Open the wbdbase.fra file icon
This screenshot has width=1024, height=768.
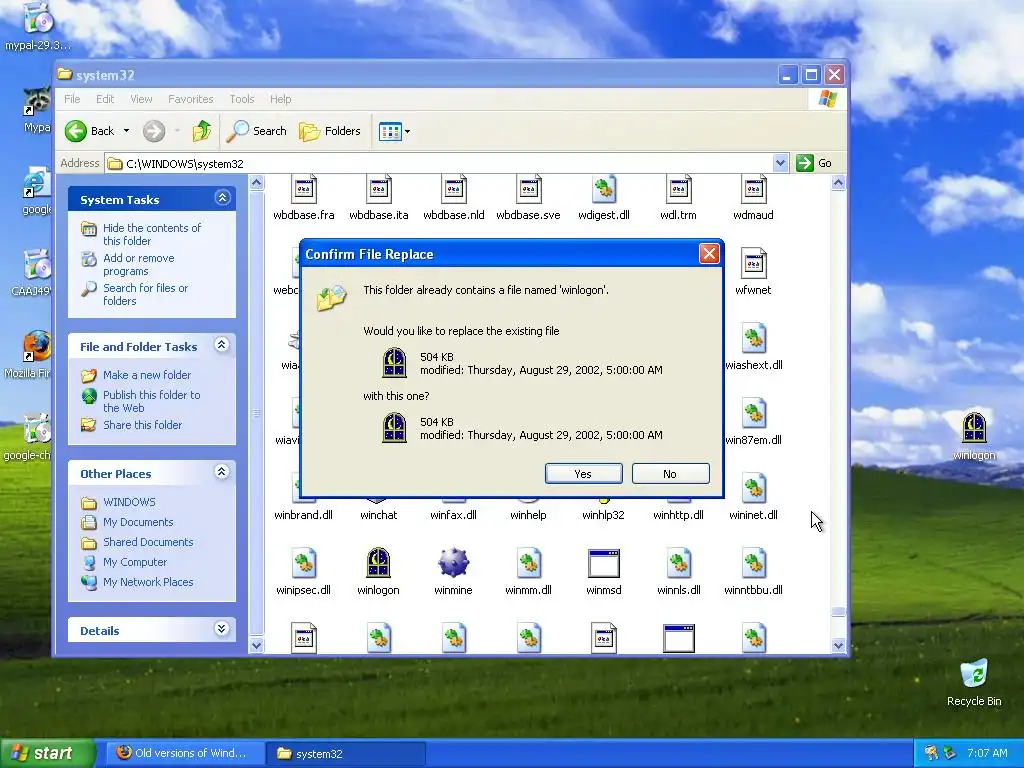click(304, 190)
